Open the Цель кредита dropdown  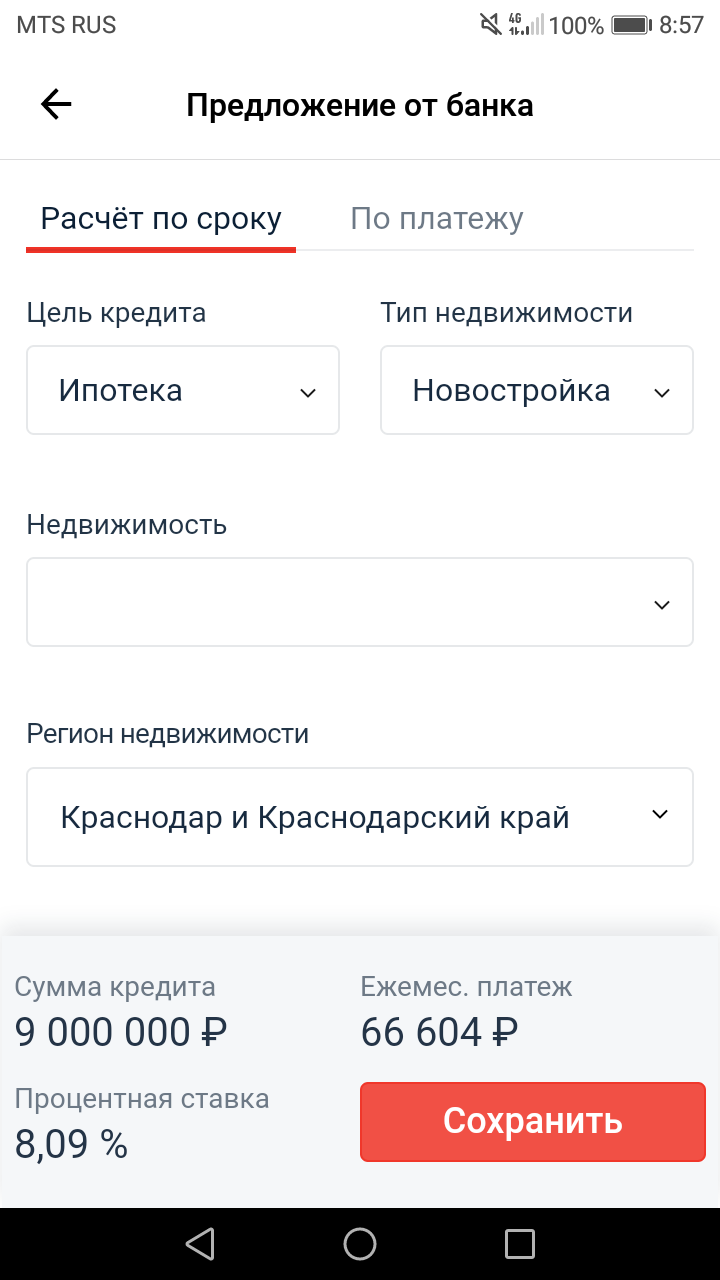click(183, 390)
